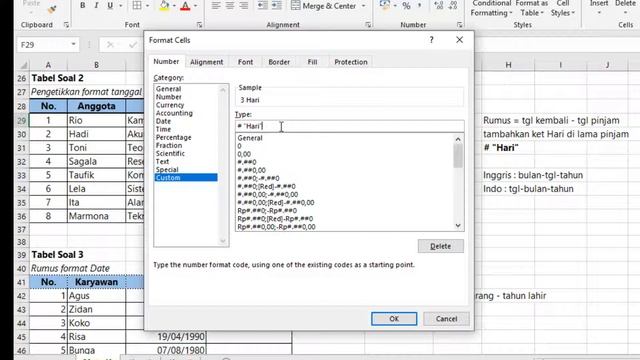640x360 pixels.
Task: Center text horizontally in ribbon
Action: (230, 5)
